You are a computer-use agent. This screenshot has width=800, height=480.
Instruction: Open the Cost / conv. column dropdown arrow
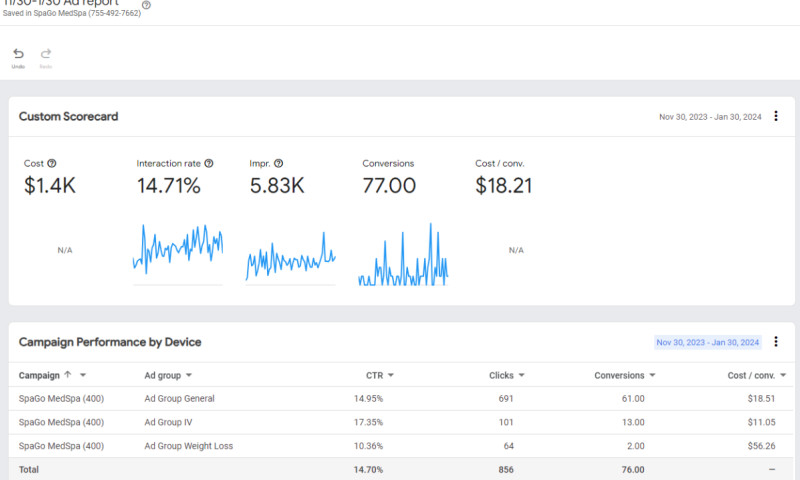pyautogui.click(x=782, y=375)
